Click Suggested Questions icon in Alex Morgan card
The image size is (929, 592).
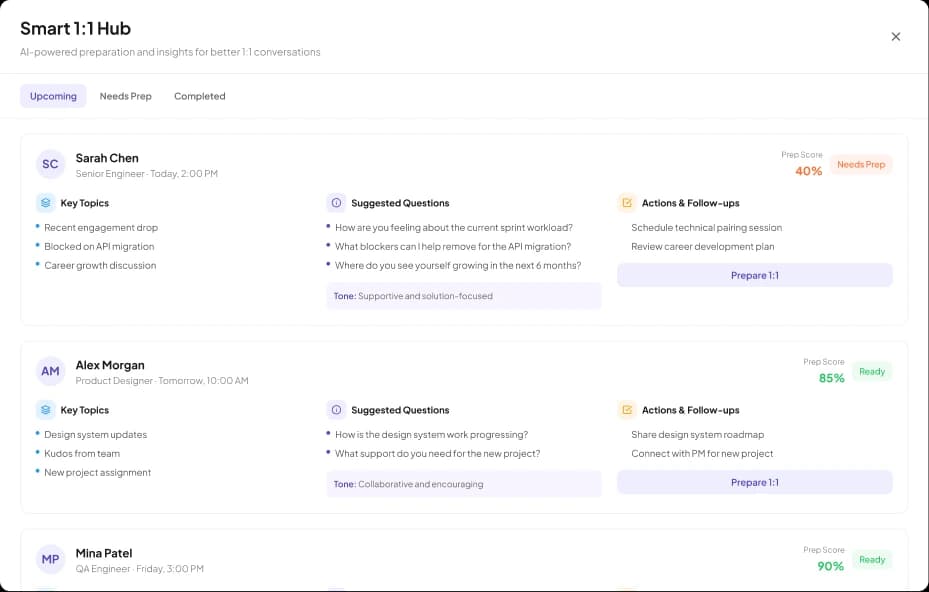336,409
